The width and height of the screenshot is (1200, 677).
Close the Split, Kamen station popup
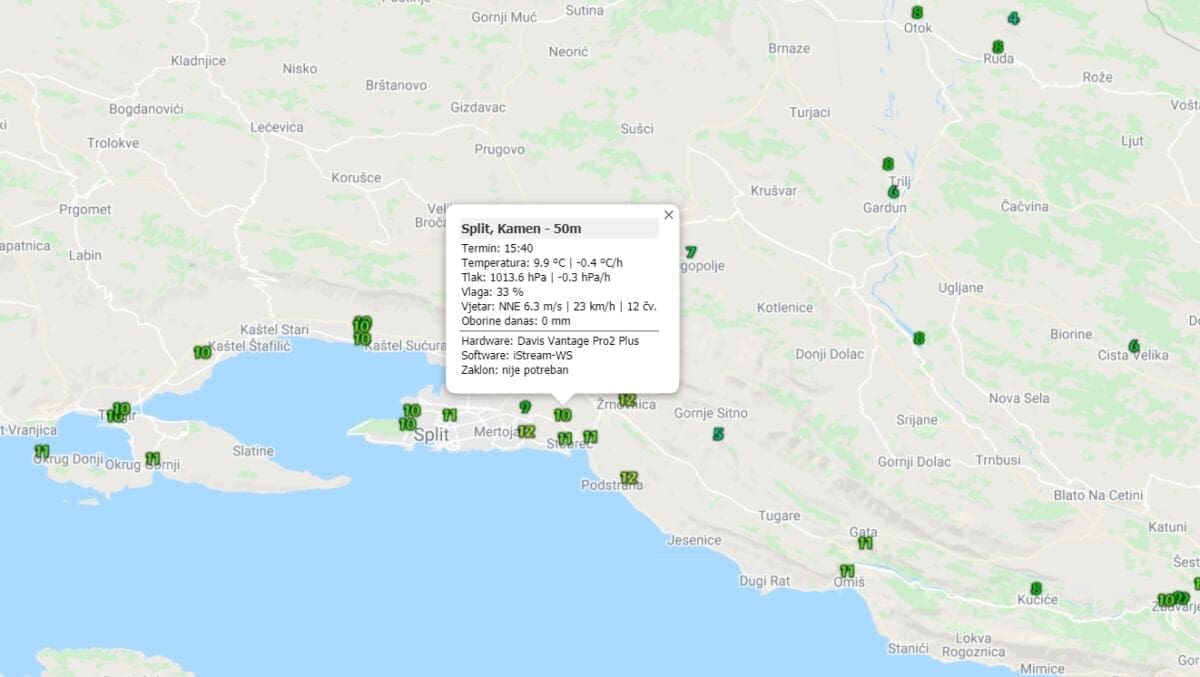click(x=668, y=215)
